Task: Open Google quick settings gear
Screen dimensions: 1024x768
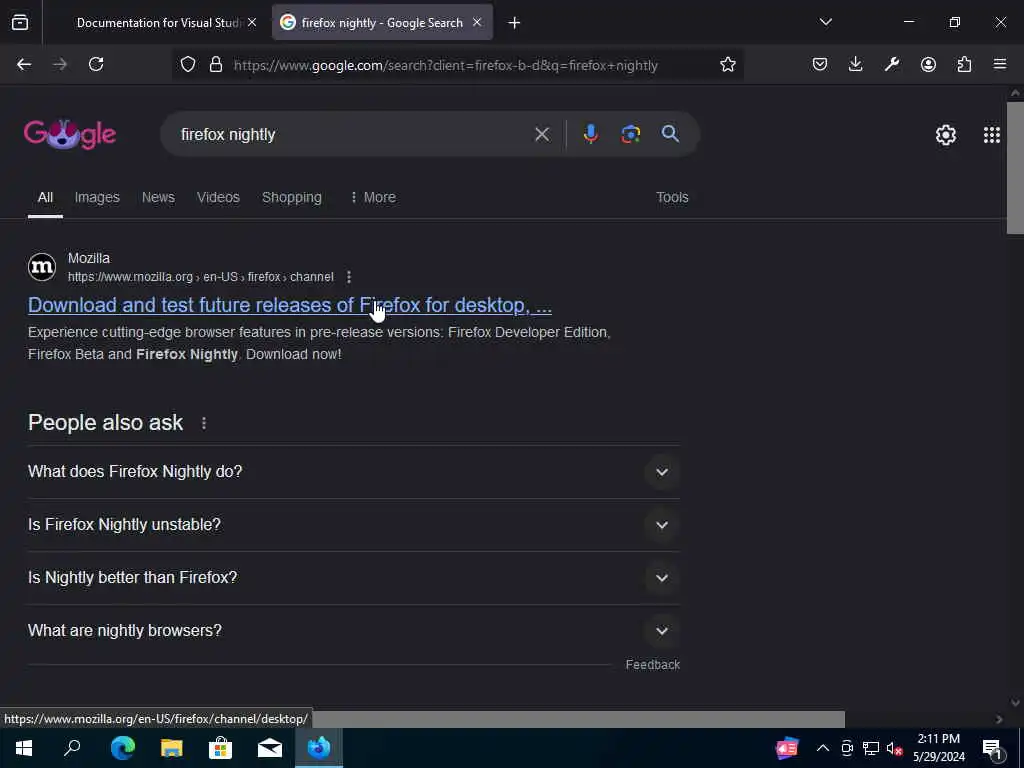Action: point(946,135)
